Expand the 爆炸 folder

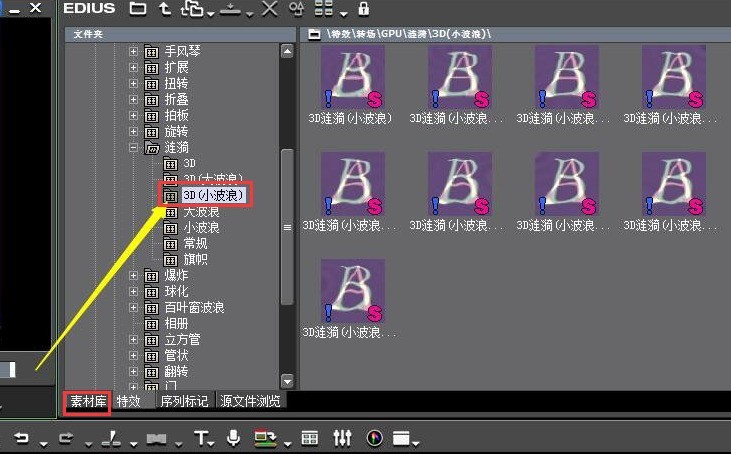(x=133, y=275)
